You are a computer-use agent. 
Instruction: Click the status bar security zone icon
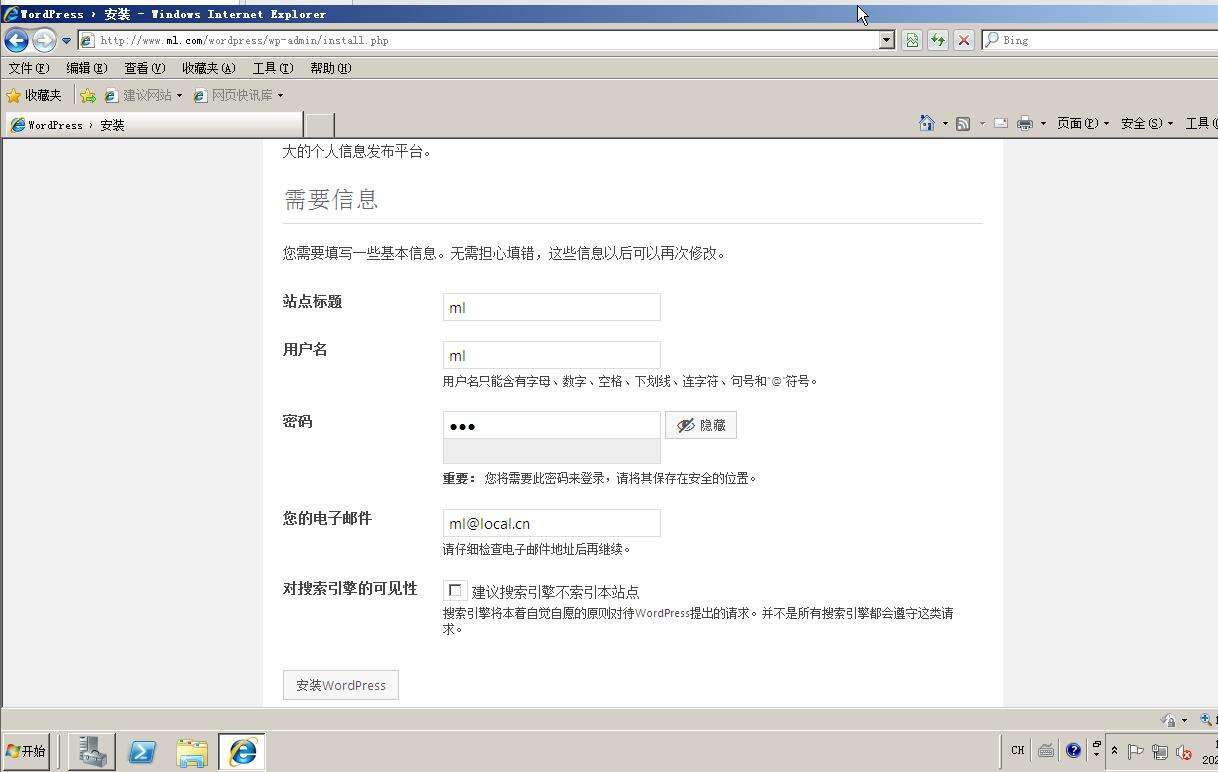coord(1168,720)
